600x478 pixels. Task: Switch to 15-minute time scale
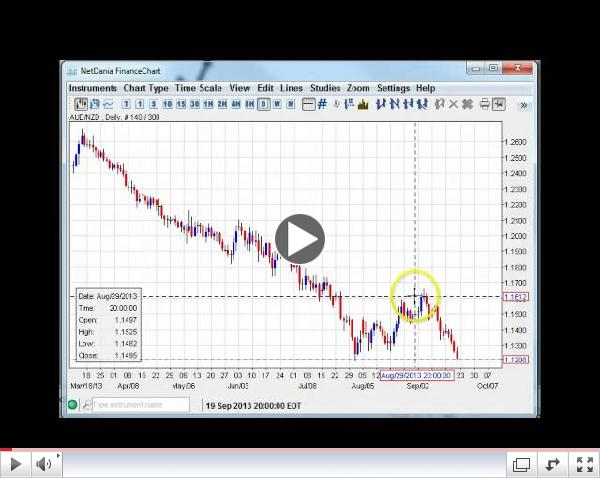(x=181, y=104)
